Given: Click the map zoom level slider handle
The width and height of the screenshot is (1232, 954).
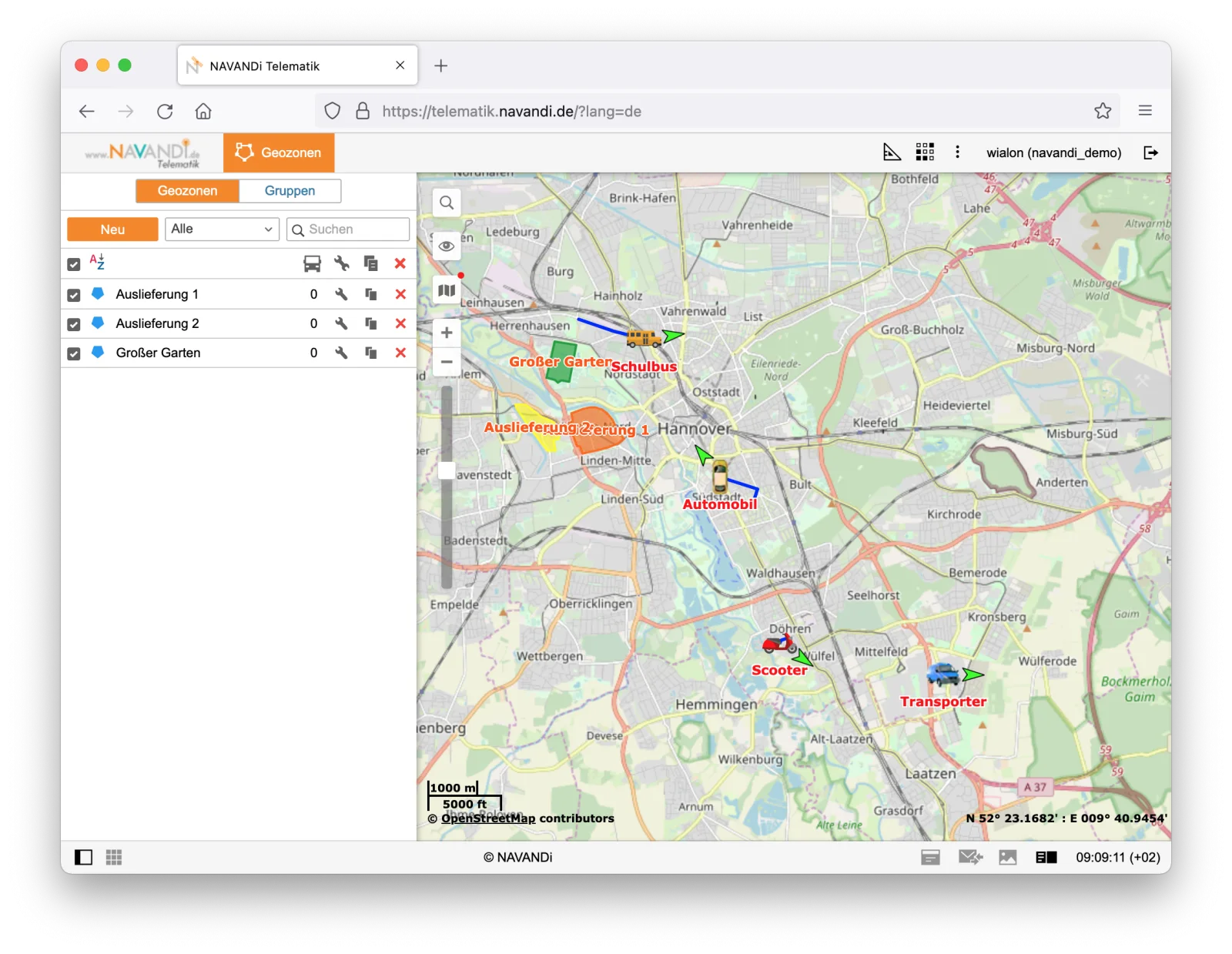Looking at the screenshot, I should (447, 471).
